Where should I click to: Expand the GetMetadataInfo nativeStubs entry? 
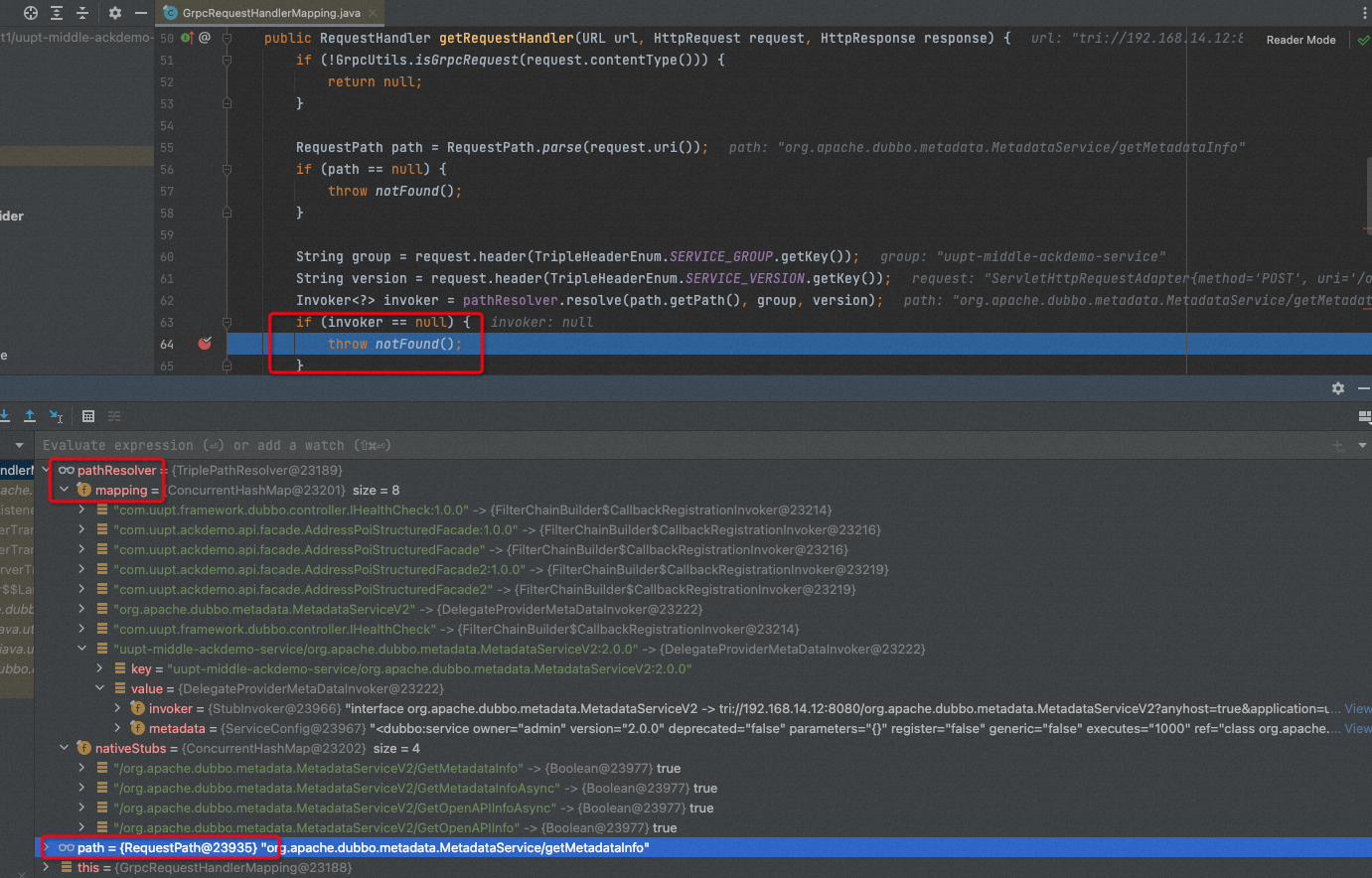[81, 768]
